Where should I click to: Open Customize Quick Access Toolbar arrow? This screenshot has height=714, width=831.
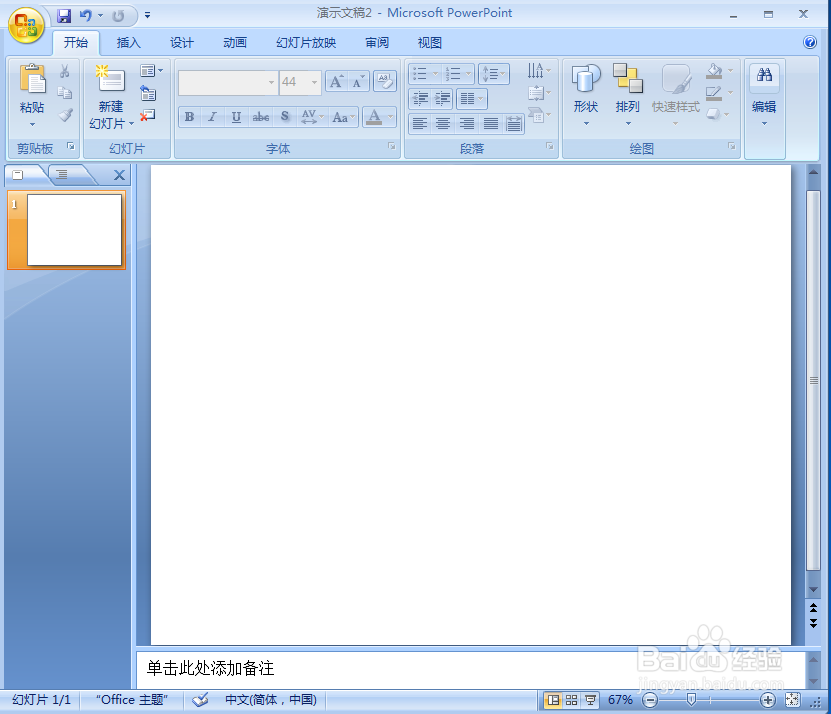[x=147, y=16]
